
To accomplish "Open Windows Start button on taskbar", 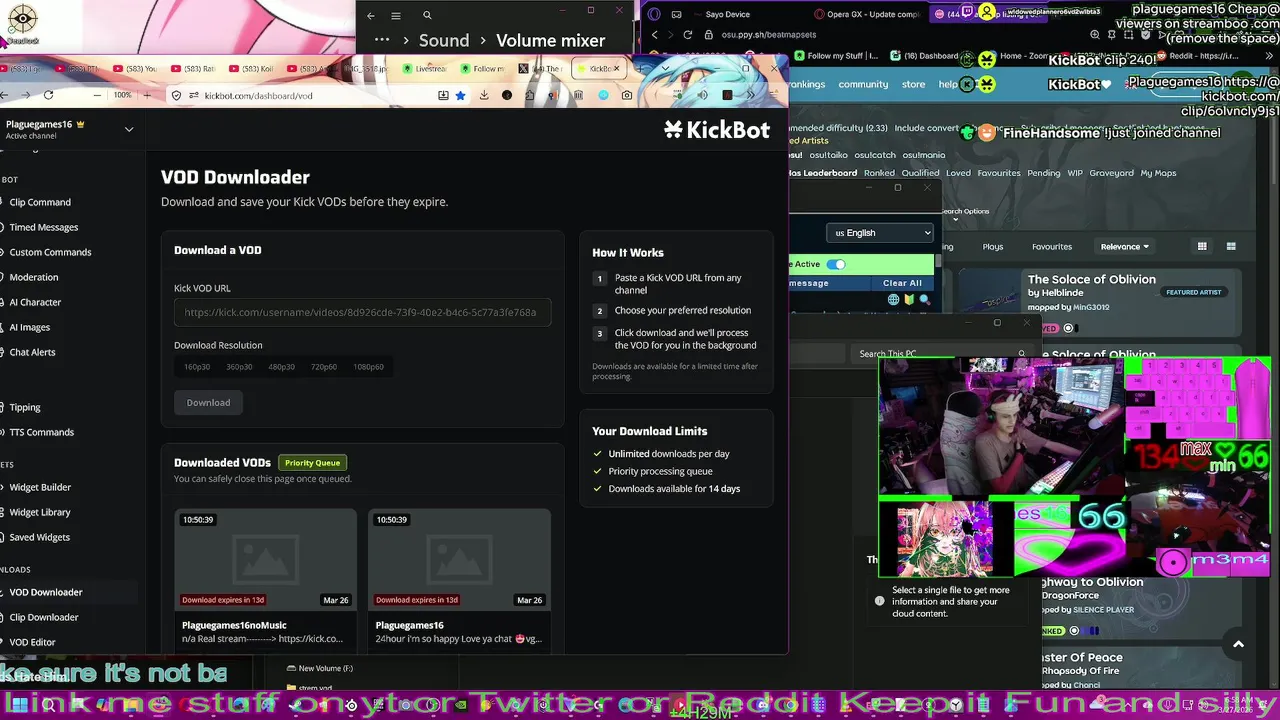I will [x=19, y=705].
